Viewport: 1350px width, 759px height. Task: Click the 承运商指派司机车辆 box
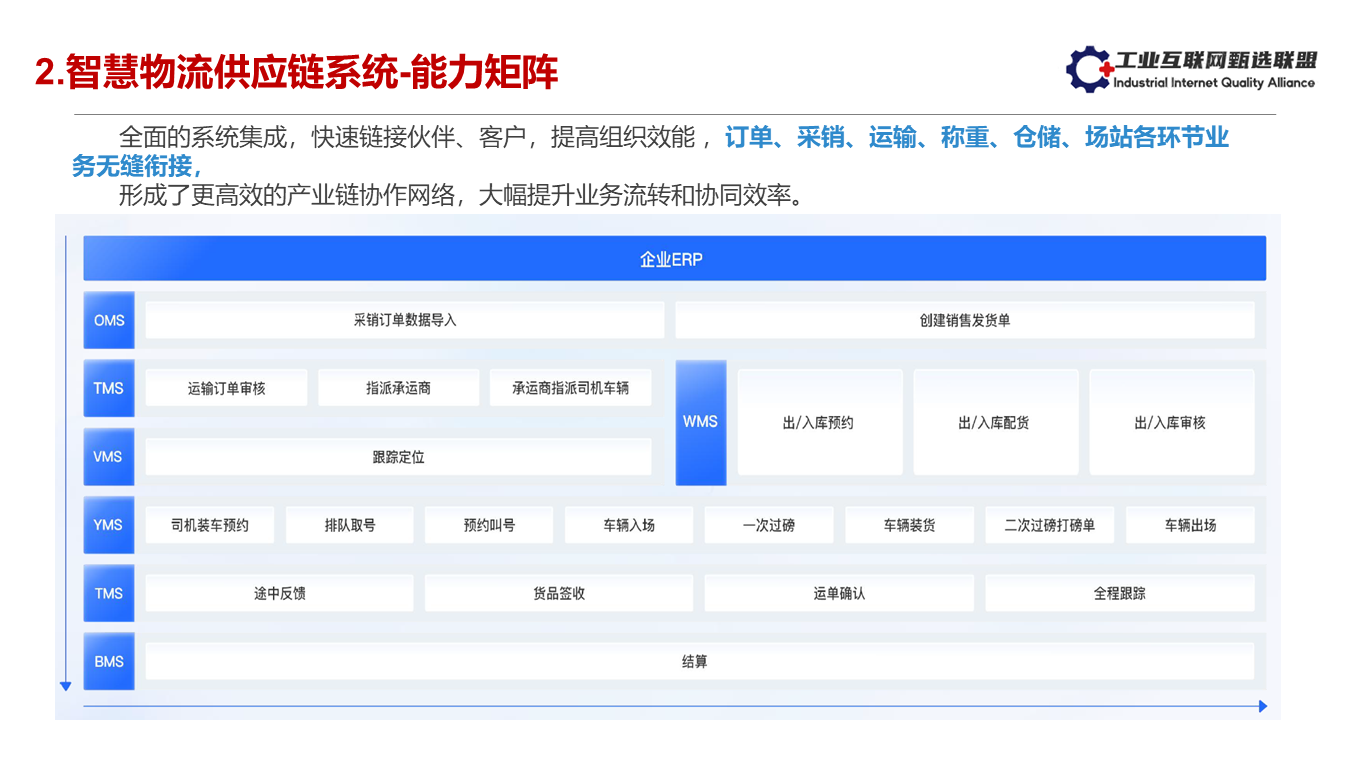570,388
